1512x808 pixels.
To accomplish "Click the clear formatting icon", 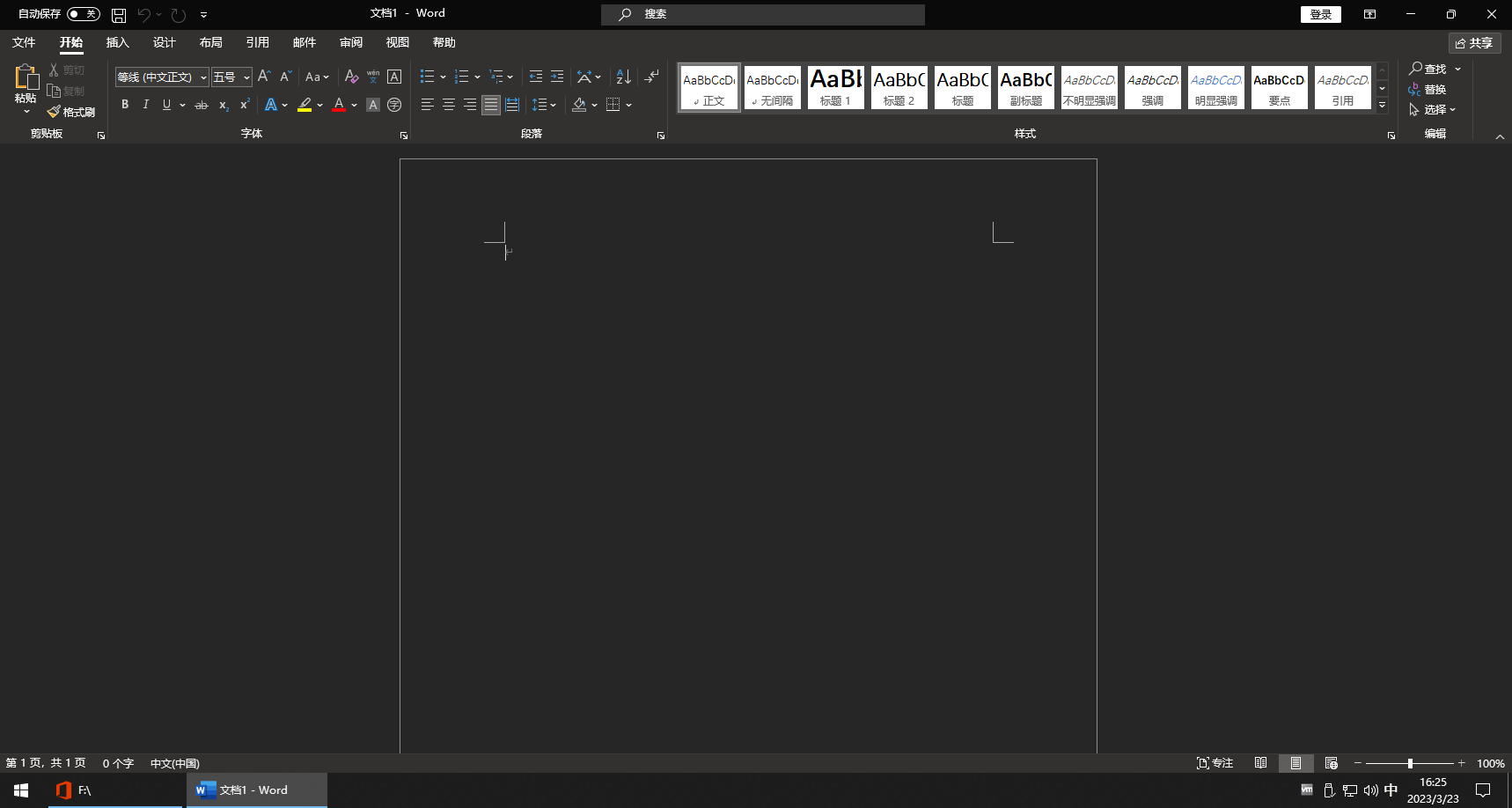I will (351, 77).
